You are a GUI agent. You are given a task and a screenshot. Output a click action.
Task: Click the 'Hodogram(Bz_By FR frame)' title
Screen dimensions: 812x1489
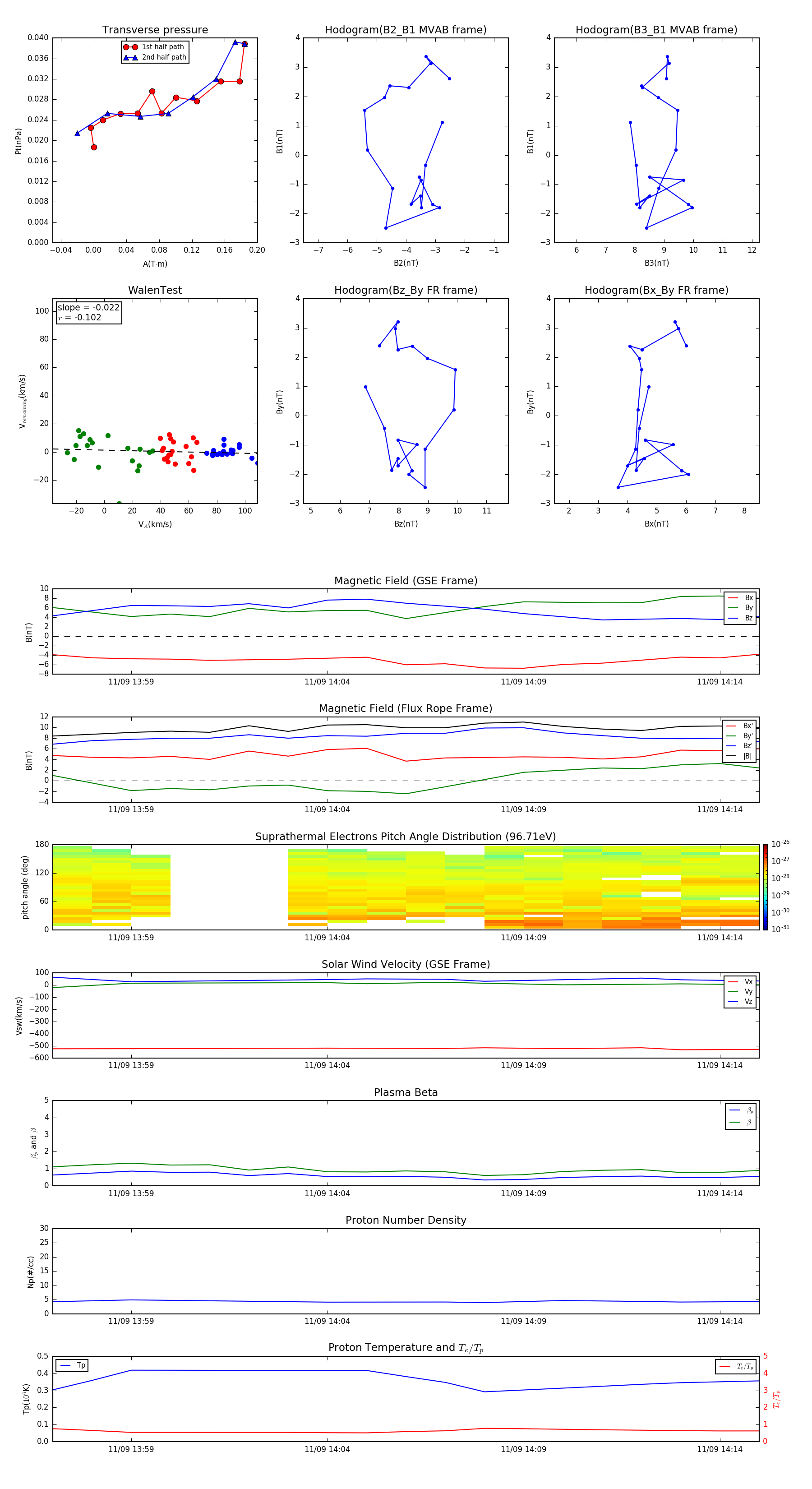point(406,290)
